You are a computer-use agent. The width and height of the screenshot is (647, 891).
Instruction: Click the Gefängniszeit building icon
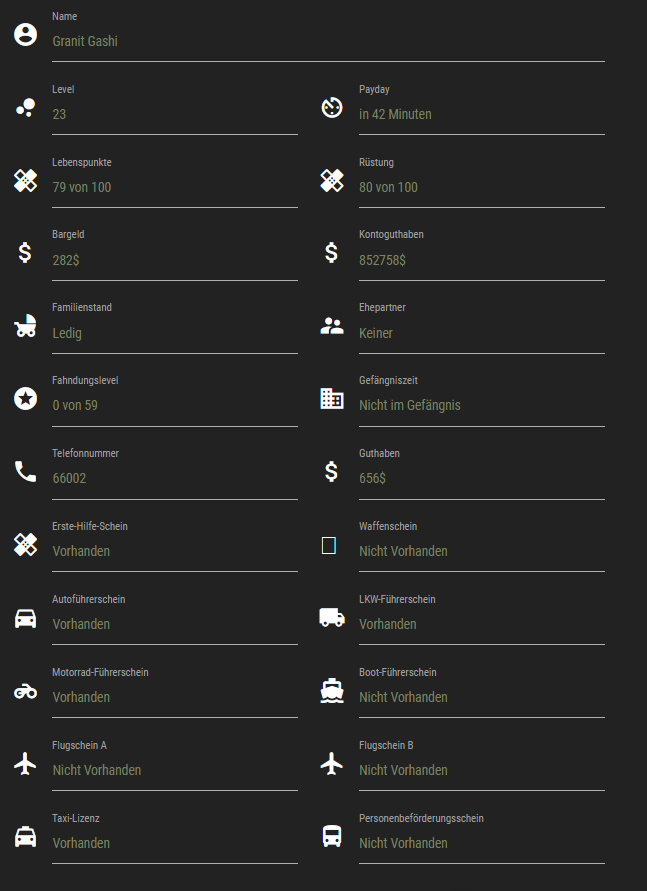332,399
